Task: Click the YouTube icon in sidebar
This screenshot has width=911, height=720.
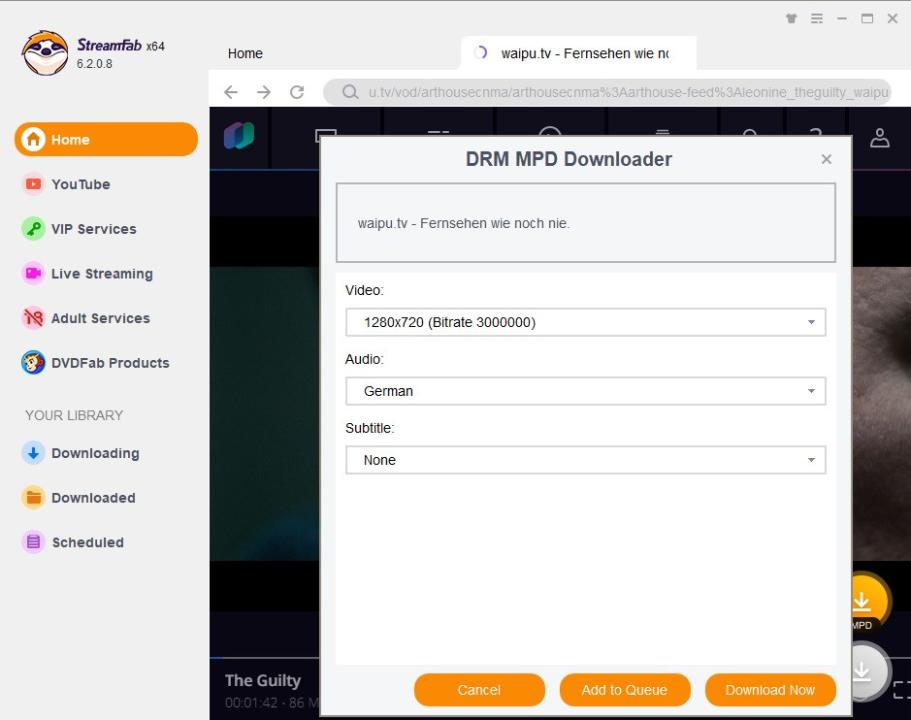Action: 34,184
